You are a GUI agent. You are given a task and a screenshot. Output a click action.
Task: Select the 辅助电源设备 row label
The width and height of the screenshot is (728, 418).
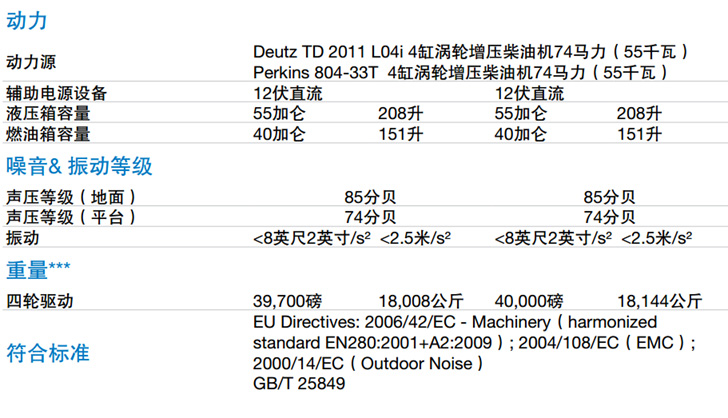(56, 94)
